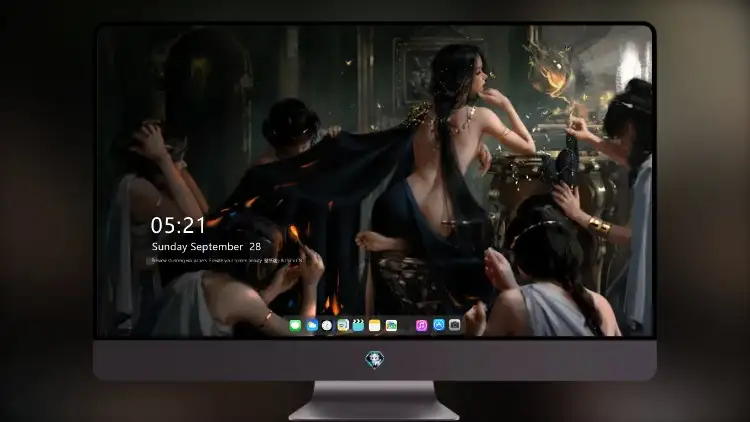Click the small status line under the date
Image resolution: width=750 pixels, height=422 pixels.
(x=227, y=261)
